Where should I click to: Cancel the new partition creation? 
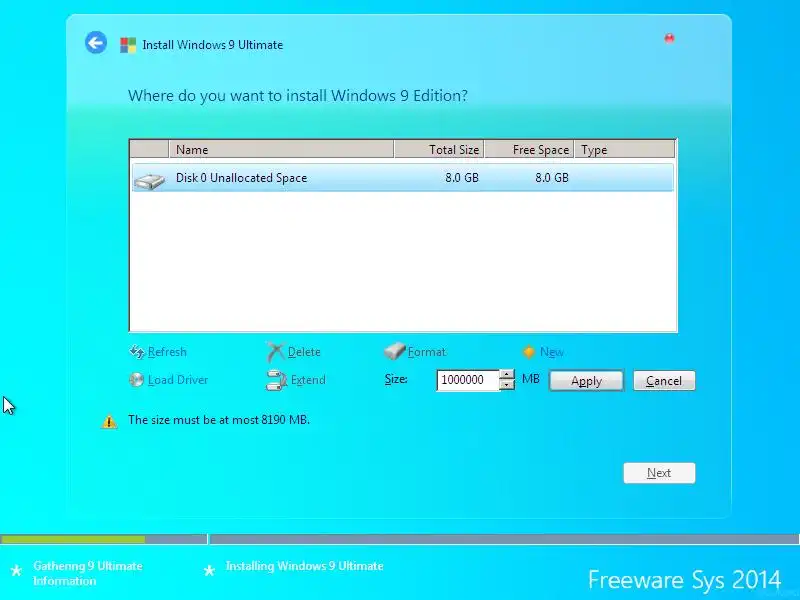[664, 381]
